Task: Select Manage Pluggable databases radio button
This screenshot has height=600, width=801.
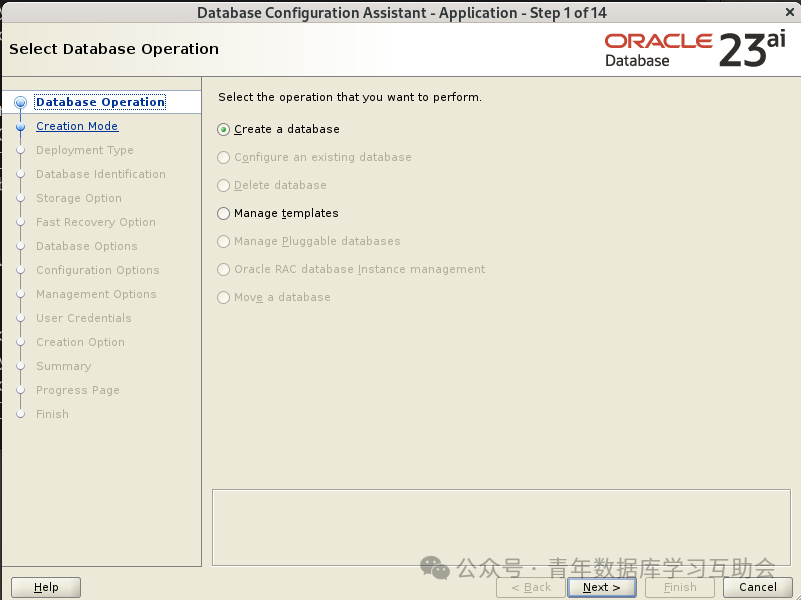Action: 223,242
